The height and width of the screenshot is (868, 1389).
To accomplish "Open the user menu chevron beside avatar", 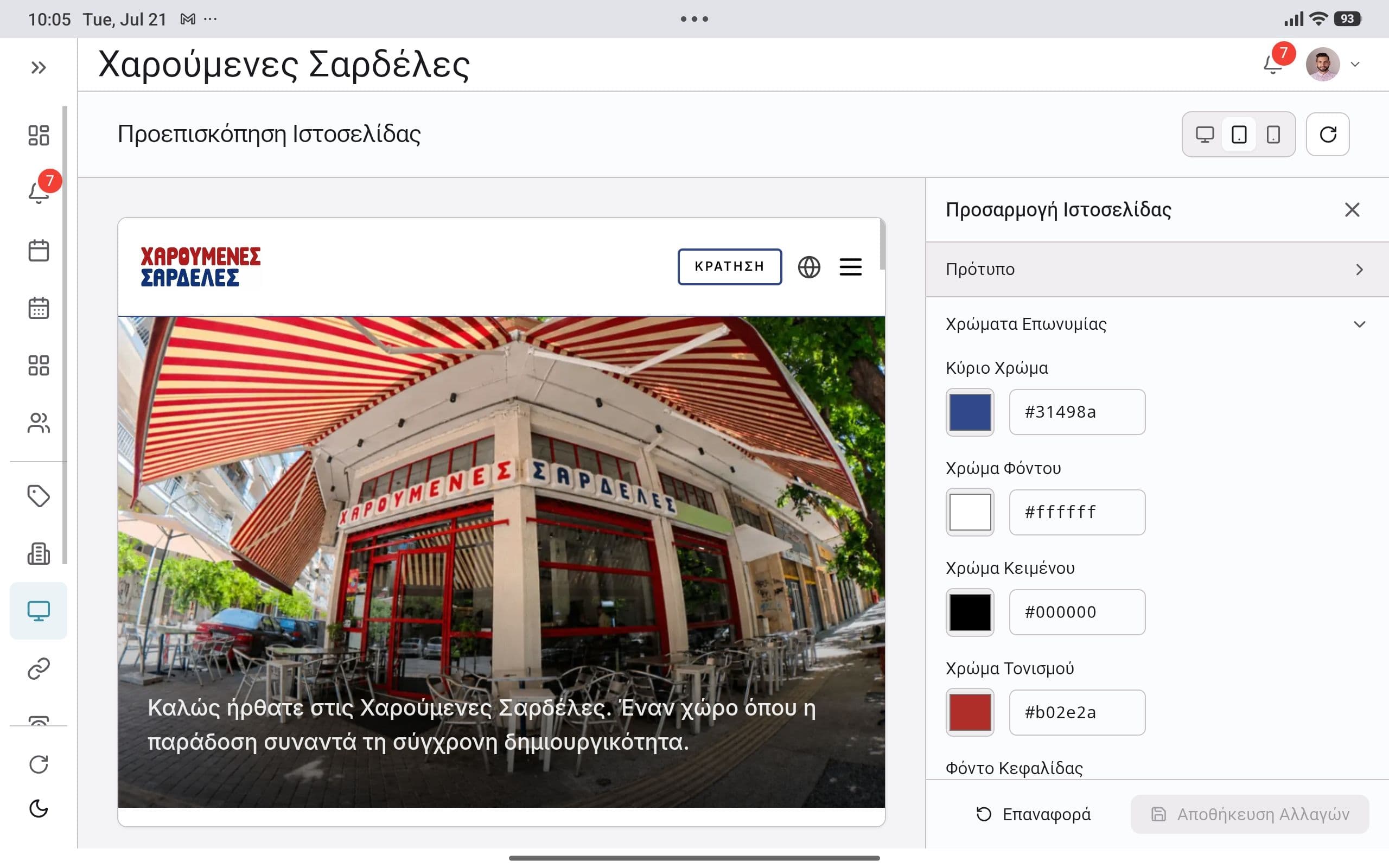I will [x=1355, y=65].
